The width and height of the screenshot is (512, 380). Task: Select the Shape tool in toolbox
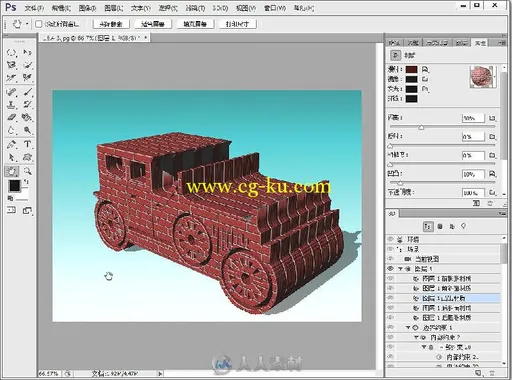pos(27,157)
